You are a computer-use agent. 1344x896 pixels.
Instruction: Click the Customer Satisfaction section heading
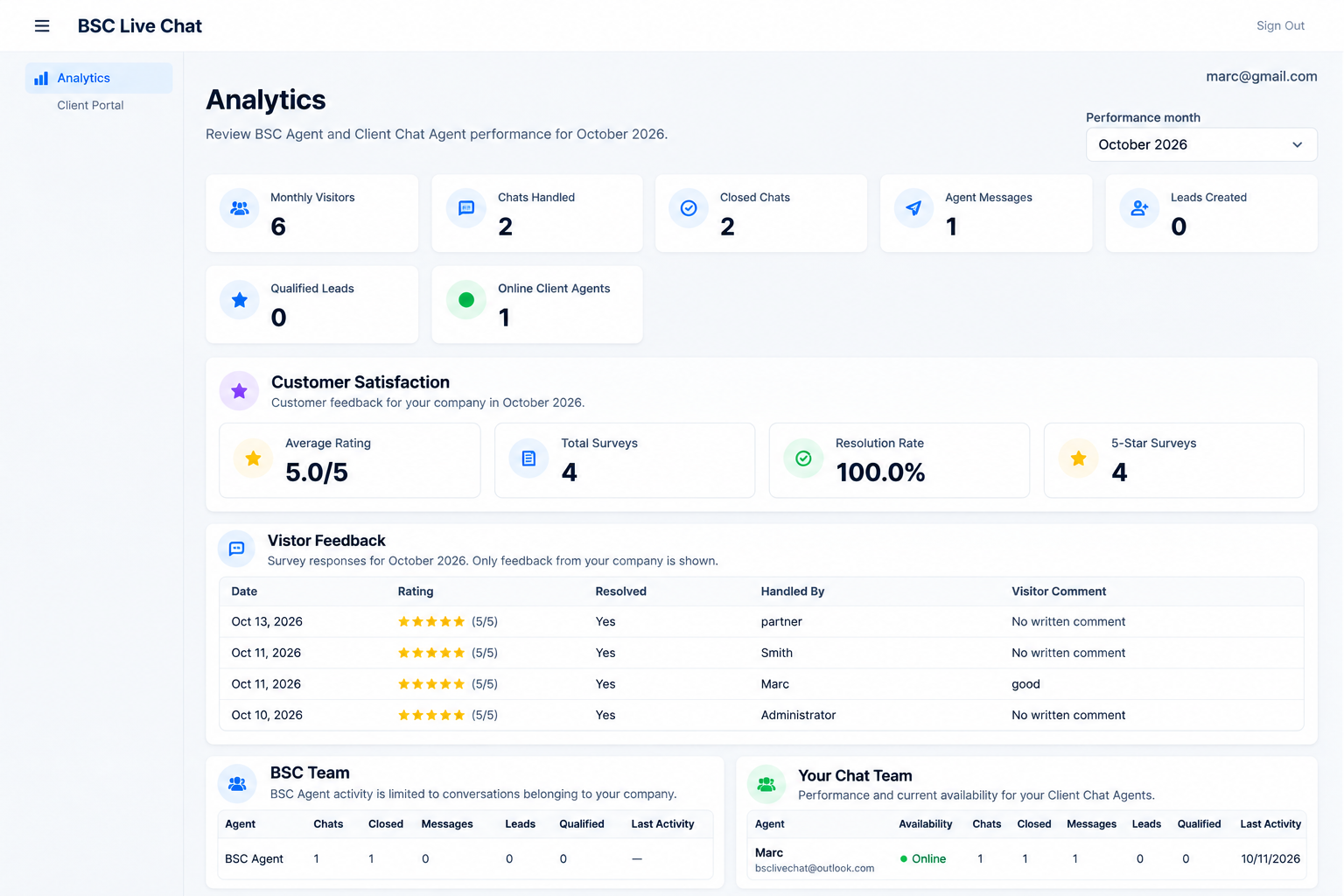[360, 382]
